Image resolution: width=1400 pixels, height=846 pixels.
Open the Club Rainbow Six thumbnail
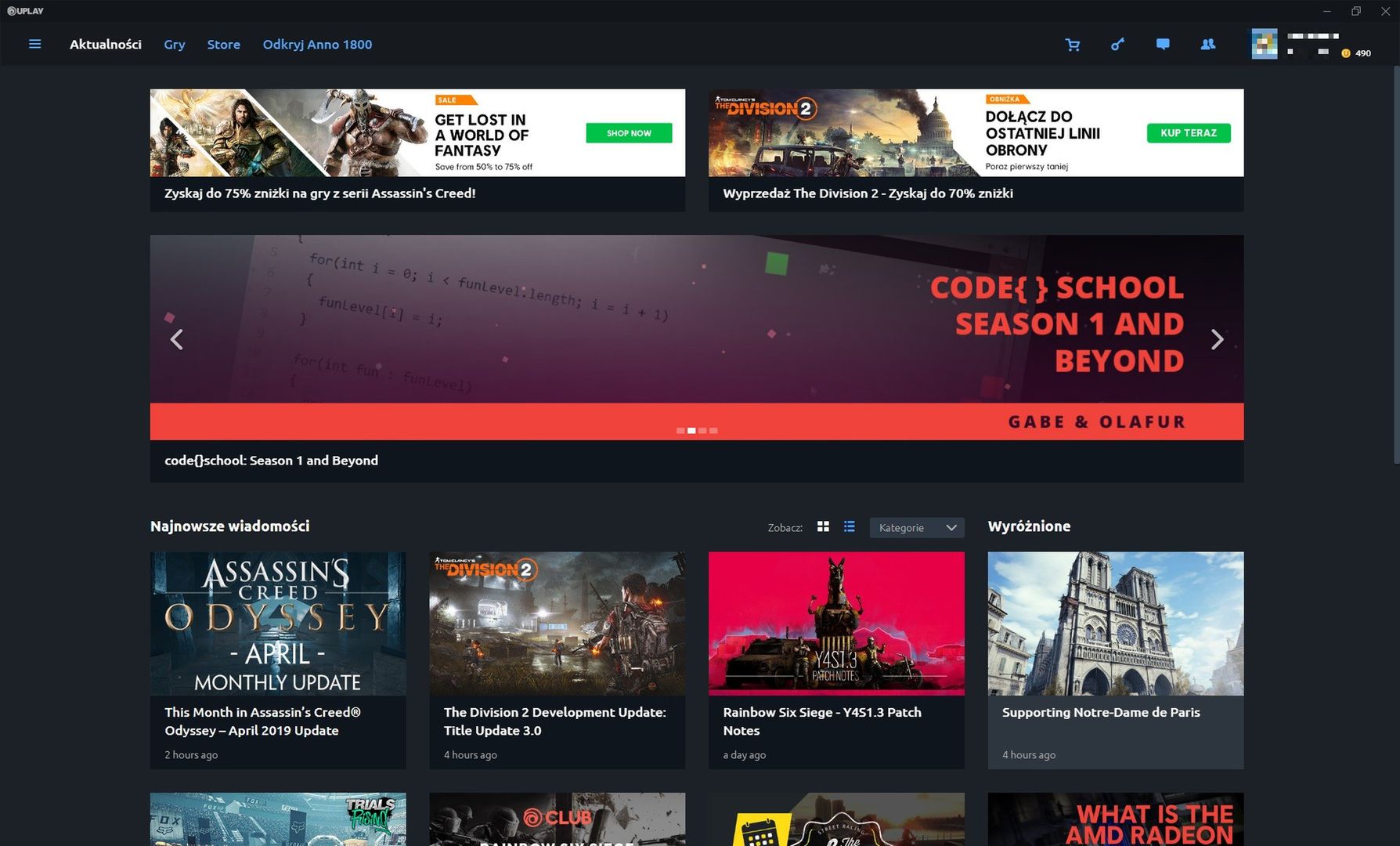(x=557, y=819)
